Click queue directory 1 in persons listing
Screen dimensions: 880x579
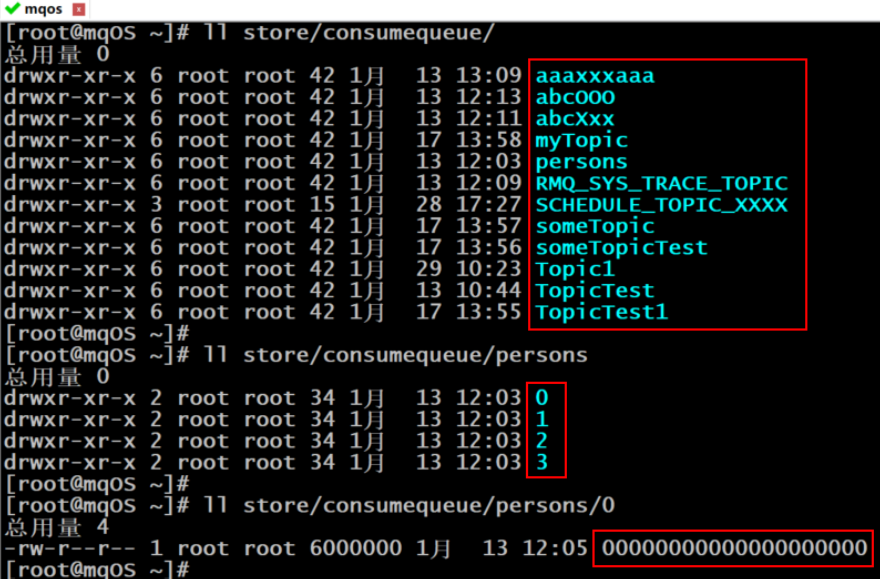click(542, 419)
